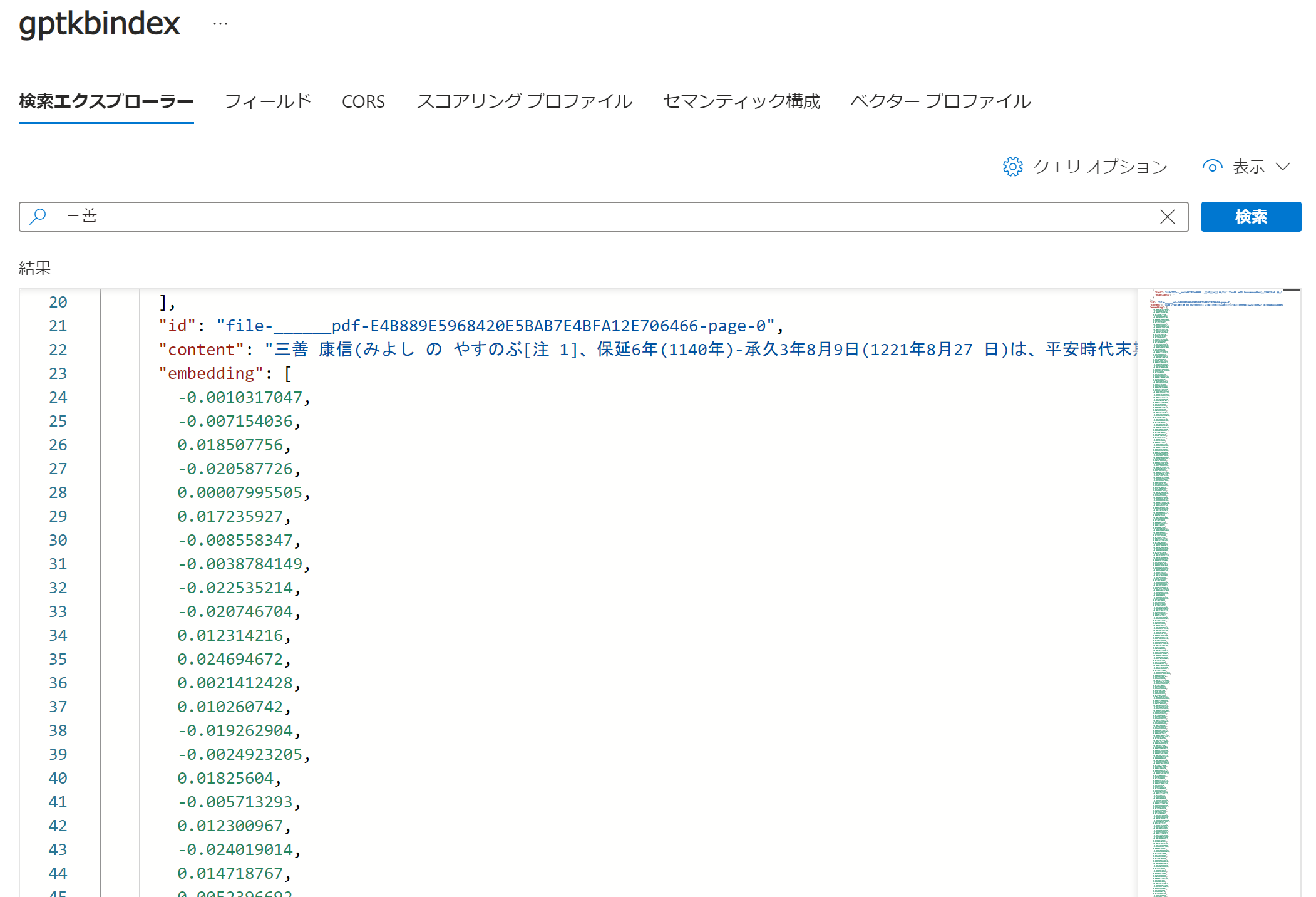This screenshot has width=1316, height=897.
Task: Select the ベクター プロファイル tab
Action: click(x=940, y=101)
